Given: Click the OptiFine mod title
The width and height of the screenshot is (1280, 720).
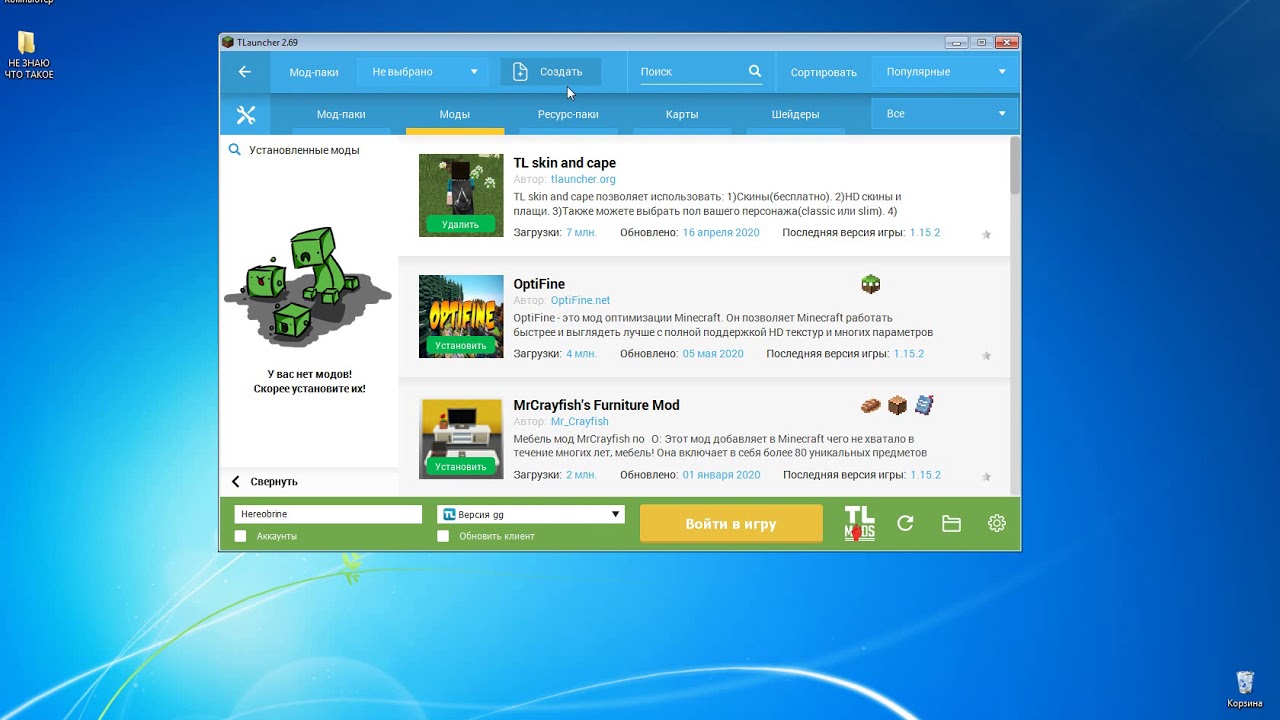Looking at the screenshot, I should [x=539, y=284].
